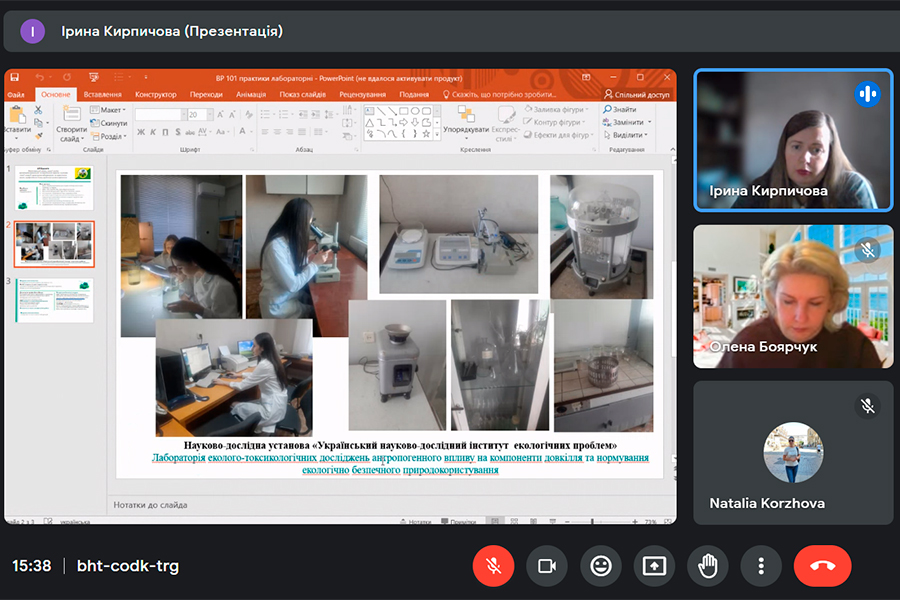Select the oval shape in the gallery

pyautogui.click(x=415, y=111)
